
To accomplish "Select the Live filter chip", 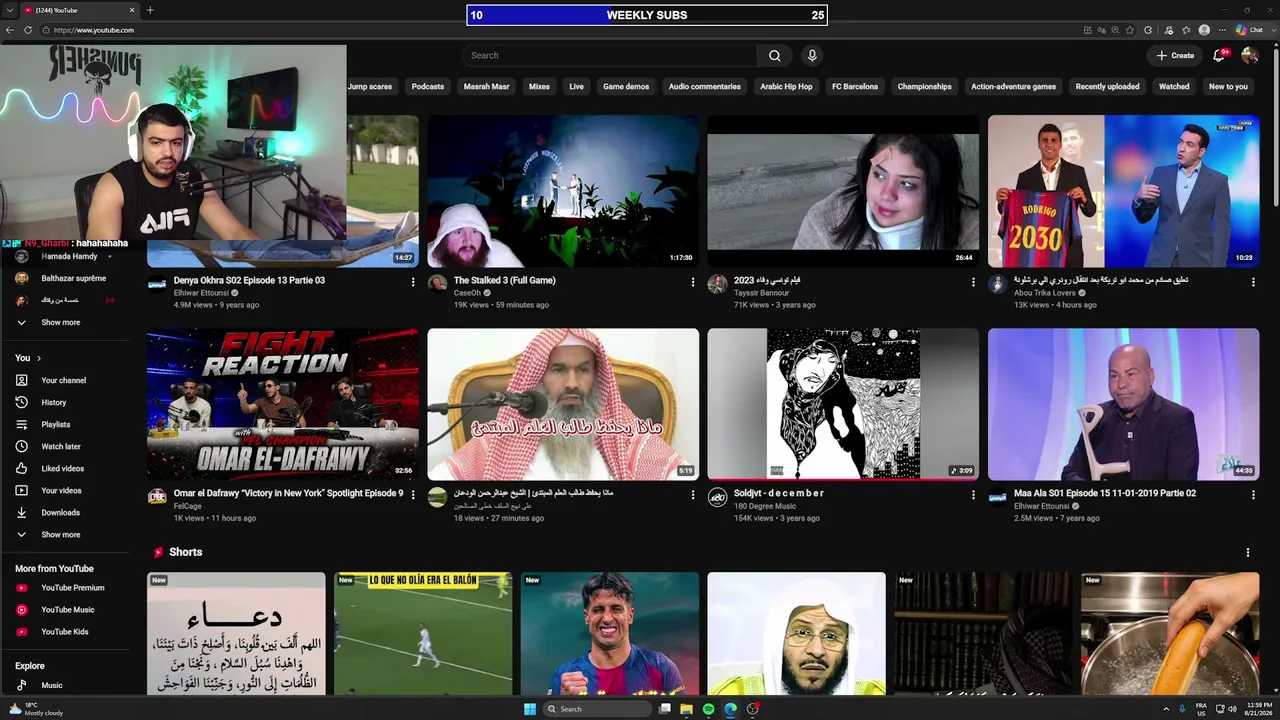I will coord(577,87).
